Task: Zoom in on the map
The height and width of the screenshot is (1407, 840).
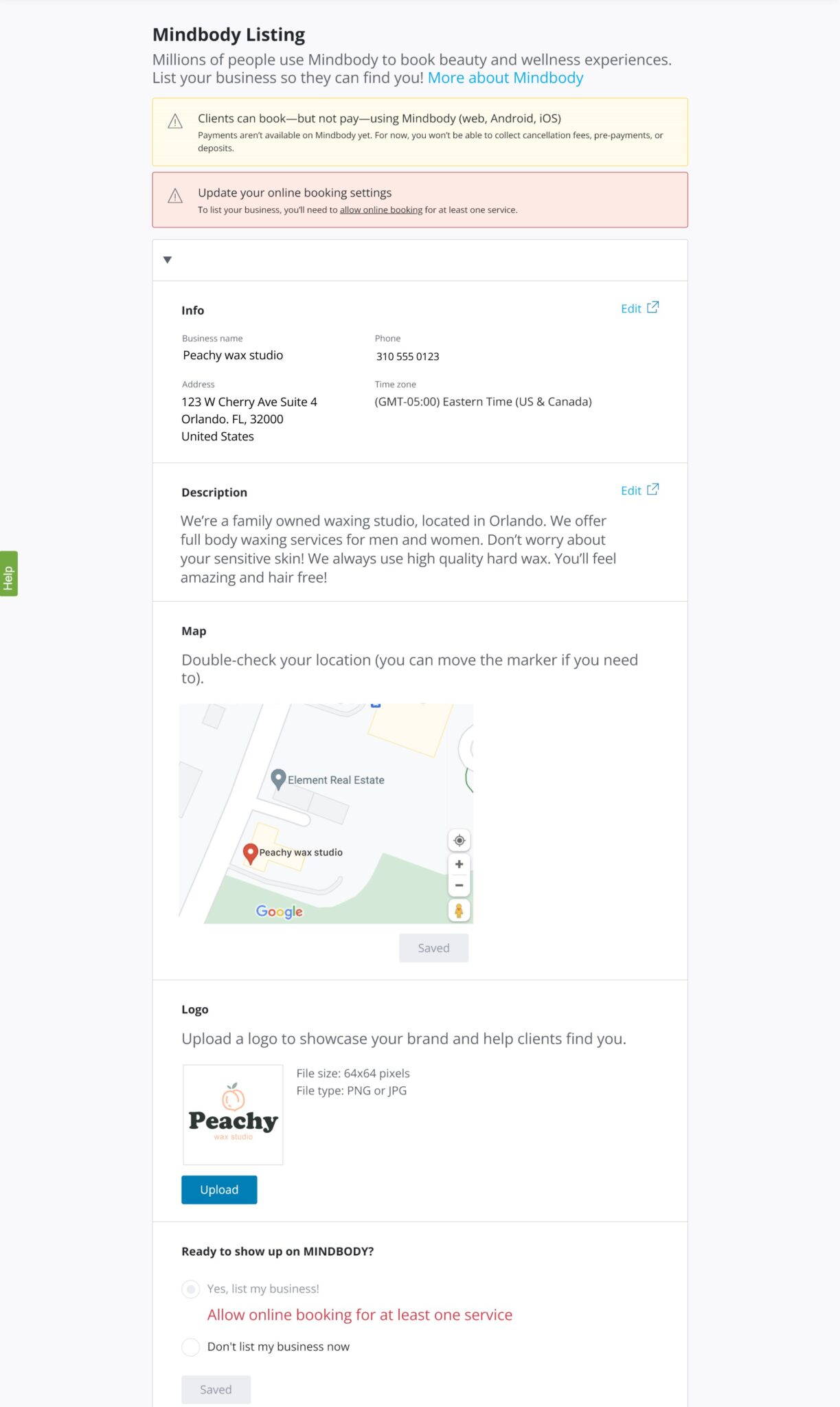Action: tap(459, 864)
